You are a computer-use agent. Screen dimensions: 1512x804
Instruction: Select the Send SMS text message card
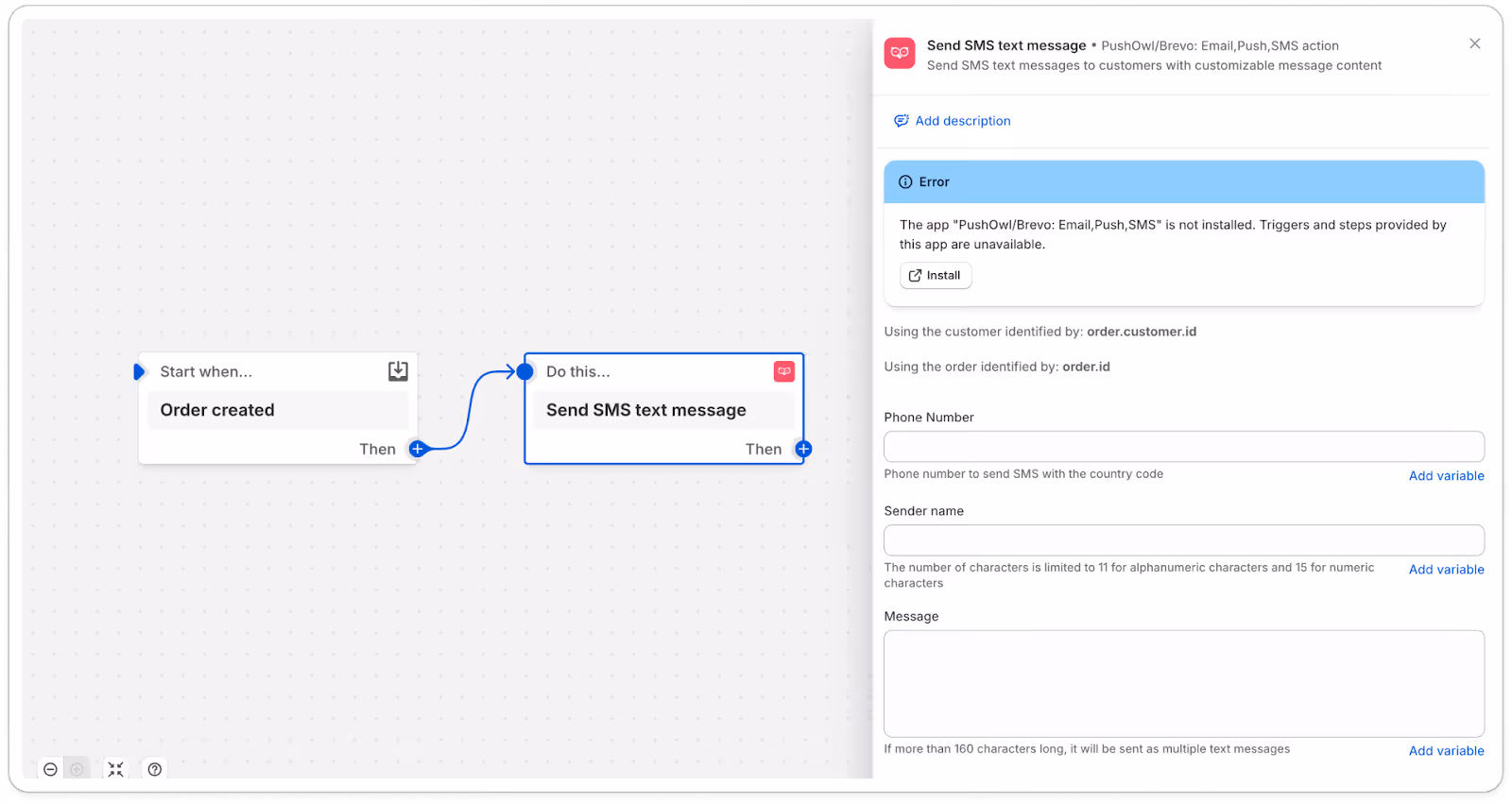point(664,408)
